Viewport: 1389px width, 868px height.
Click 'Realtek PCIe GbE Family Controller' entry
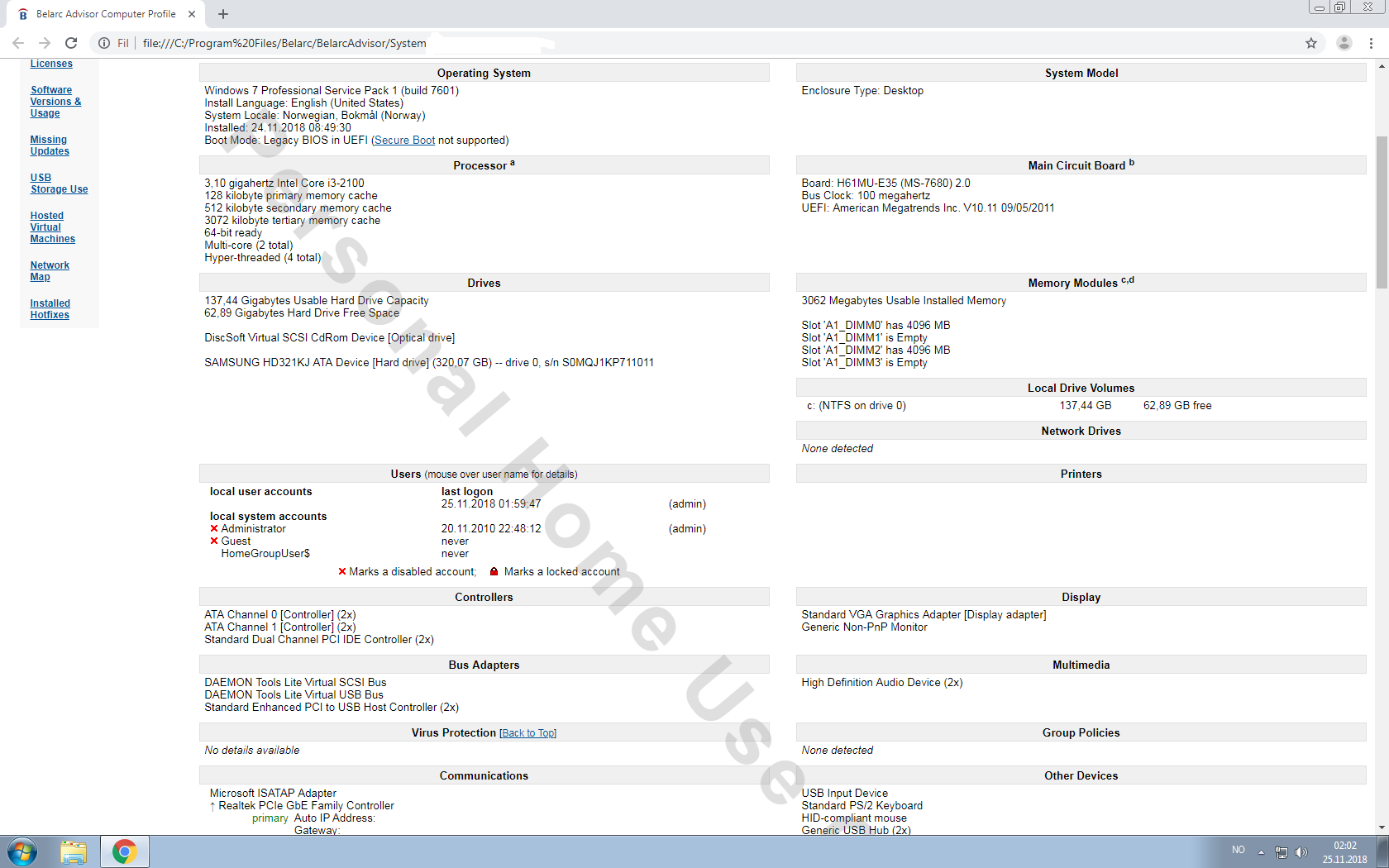(306, 806)
